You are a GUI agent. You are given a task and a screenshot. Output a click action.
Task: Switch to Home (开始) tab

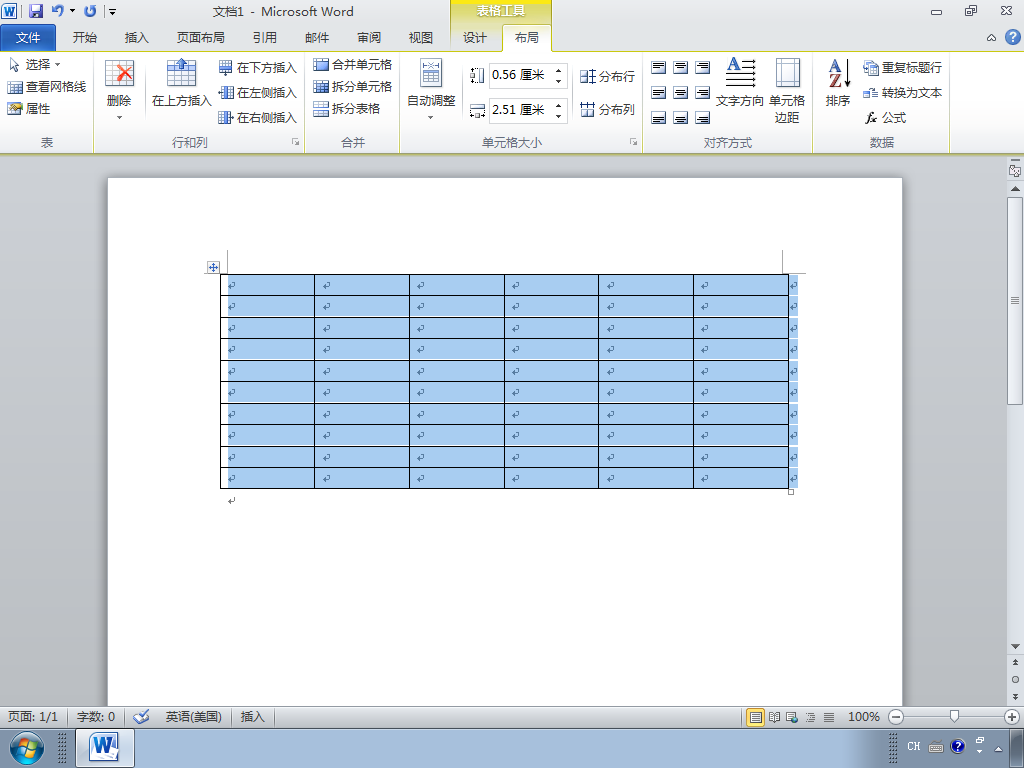click(x=85, y=38)
